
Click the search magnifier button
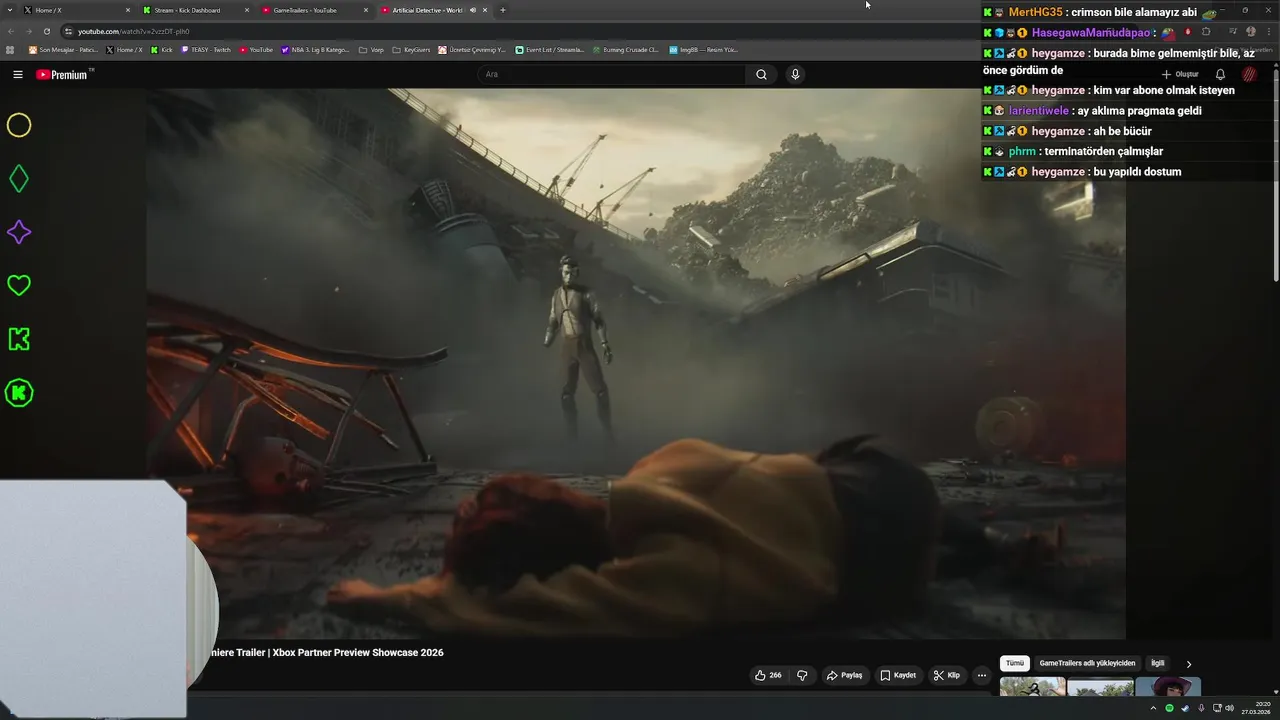761,74
